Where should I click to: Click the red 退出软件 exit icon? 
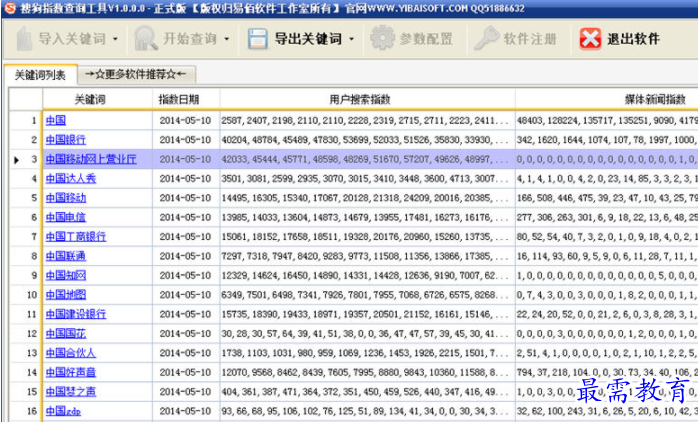point(591,40)
